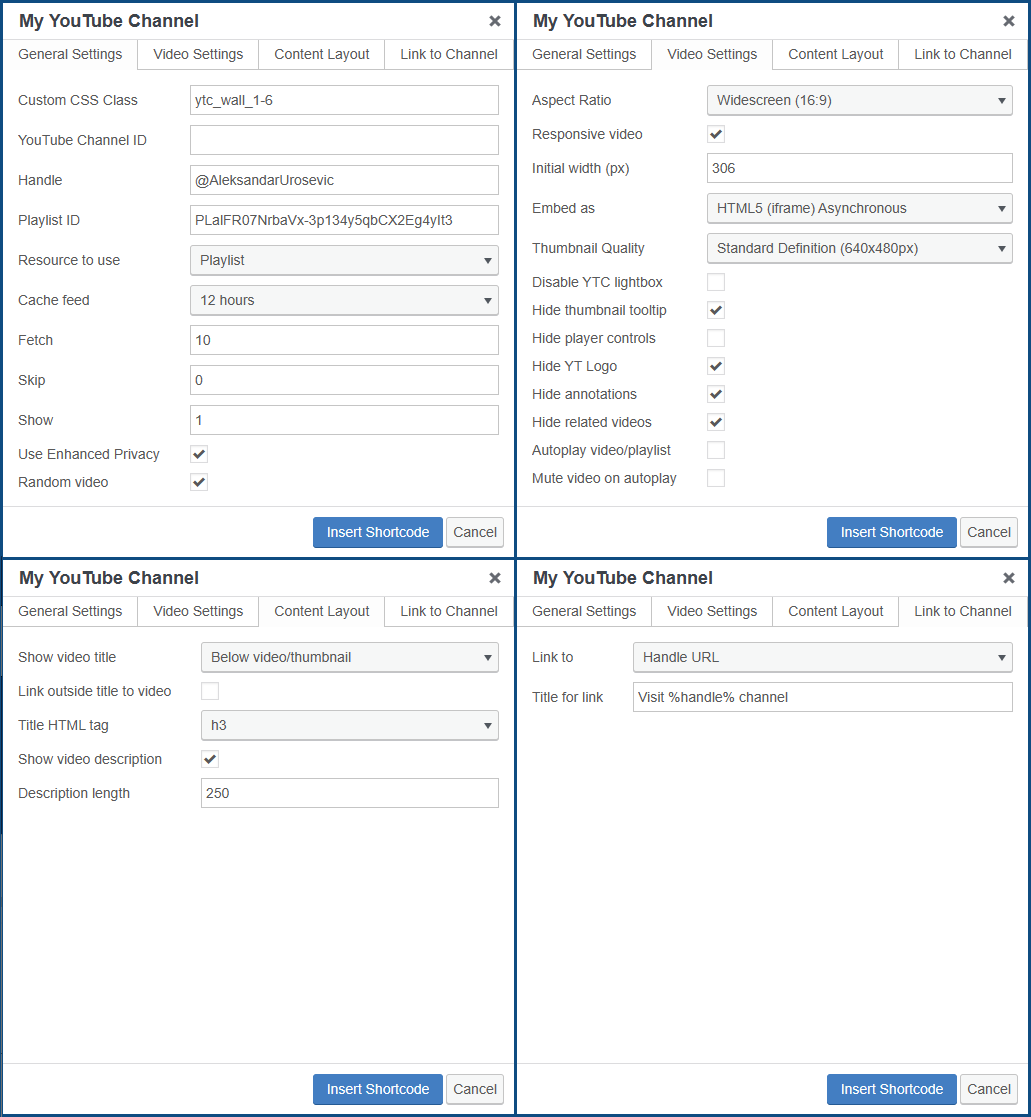Focus the Custom CSS Class field
This screenshot has height=1117, width=1031.
click(x=344, y=100)
